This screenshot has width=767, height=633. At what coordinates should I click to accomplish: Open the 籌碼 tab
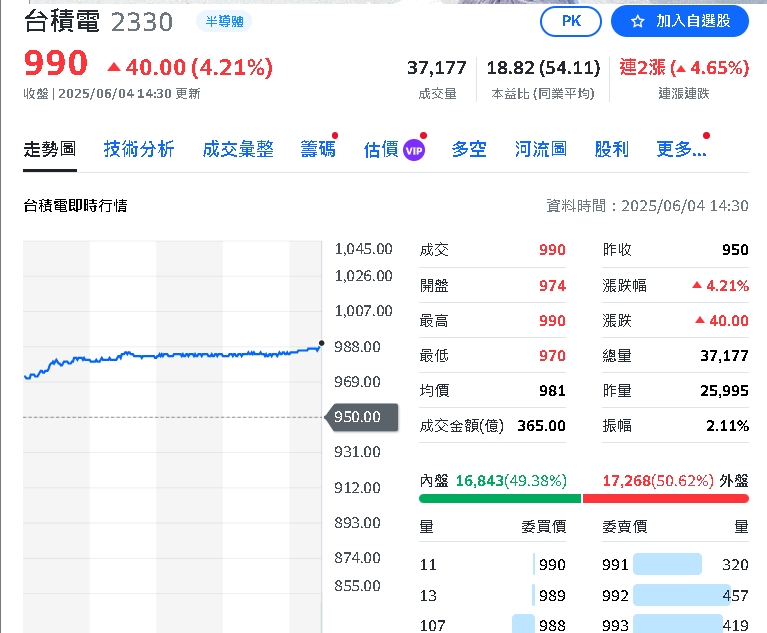(318, 149)
